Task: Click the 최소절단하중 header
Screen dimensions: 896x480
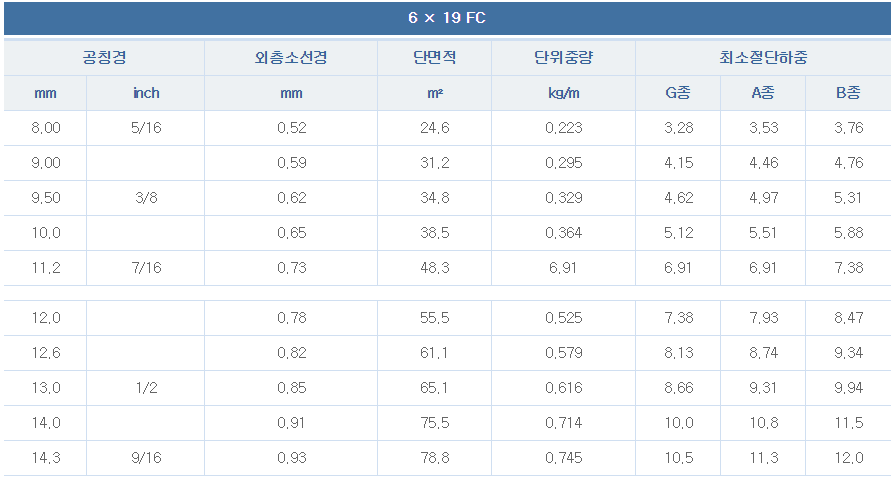Action: (x=763, y=58)
